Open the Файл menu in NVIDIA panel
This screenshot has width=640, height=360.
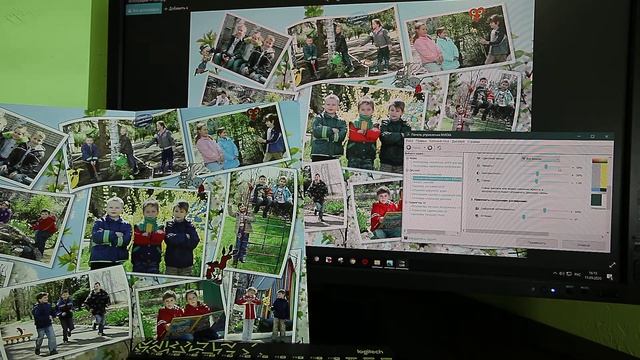409,141
